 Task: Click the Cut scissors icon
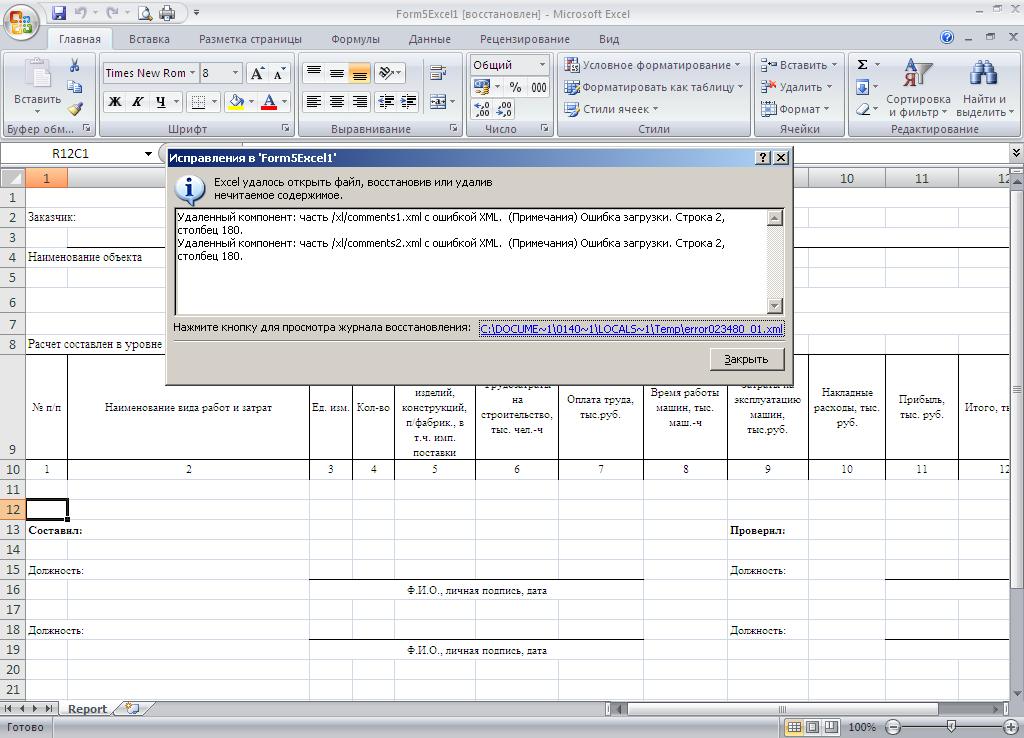[x=75, y=65]
